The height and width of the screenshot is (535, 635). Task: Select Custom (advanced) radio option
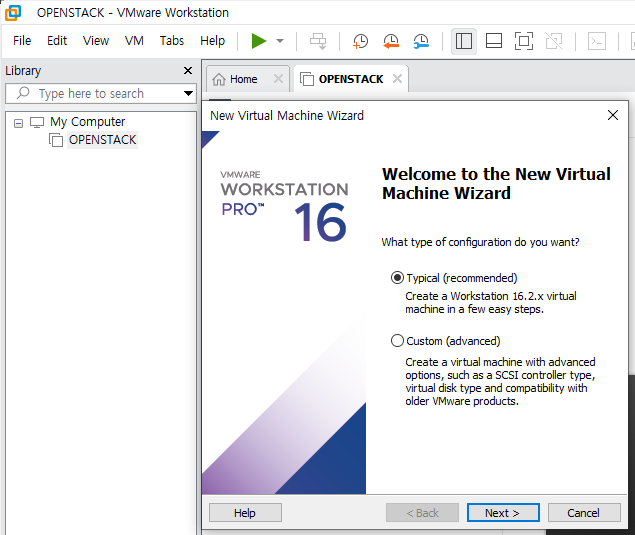(x=397, y=341)
